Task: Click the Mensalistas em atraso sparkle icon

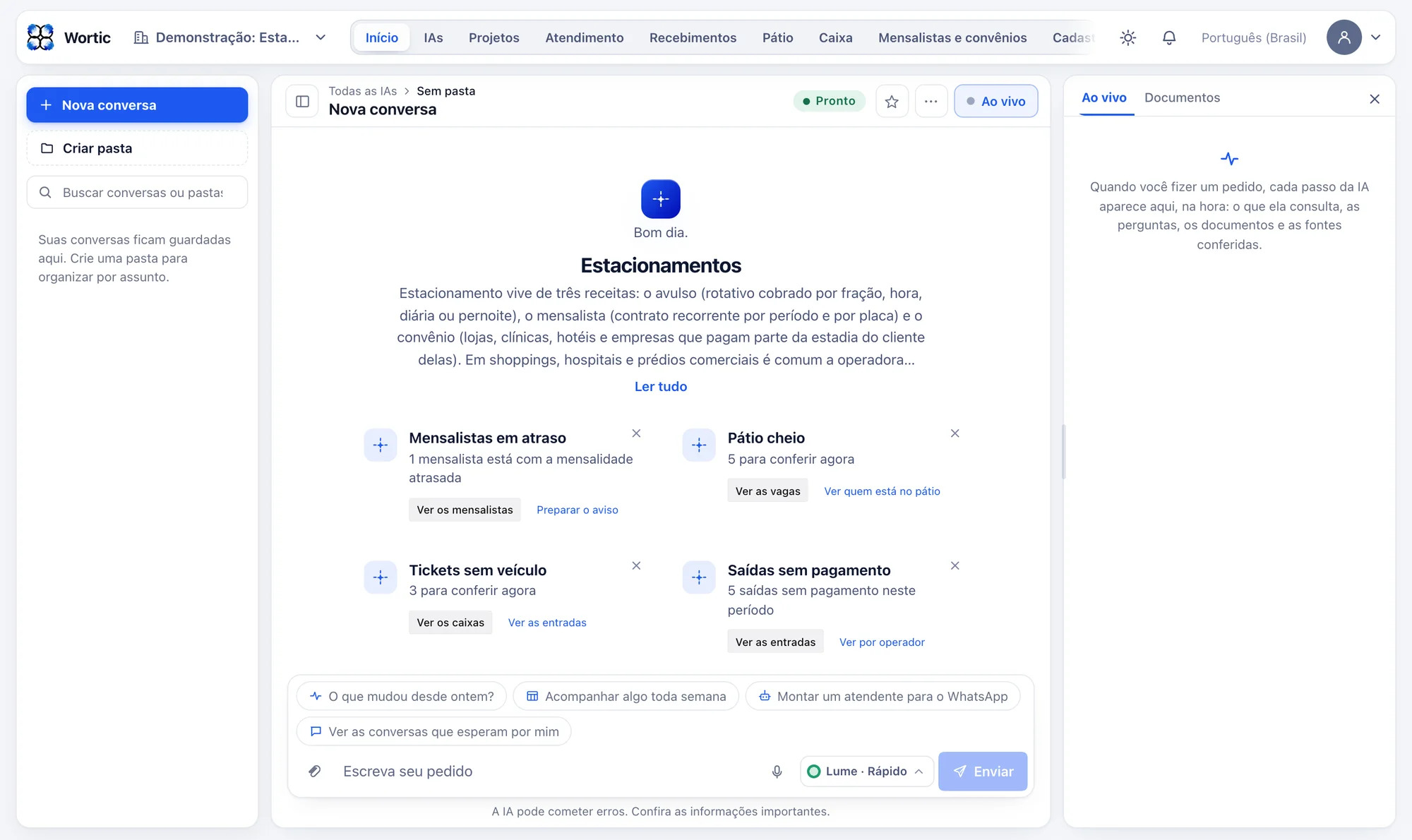Action: point(381,445)
